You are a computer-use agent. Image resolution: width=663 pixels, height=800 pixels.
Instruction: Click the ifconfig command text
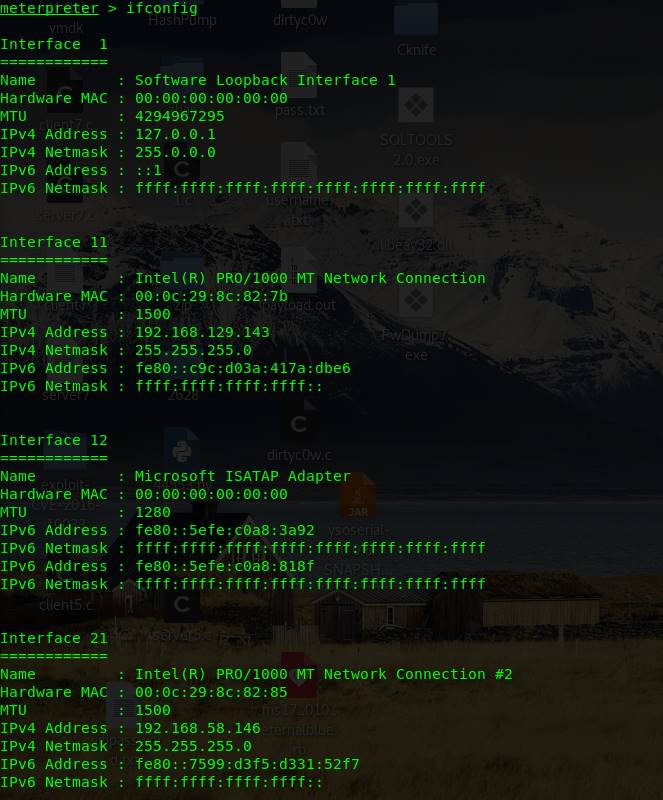(162, 8)
